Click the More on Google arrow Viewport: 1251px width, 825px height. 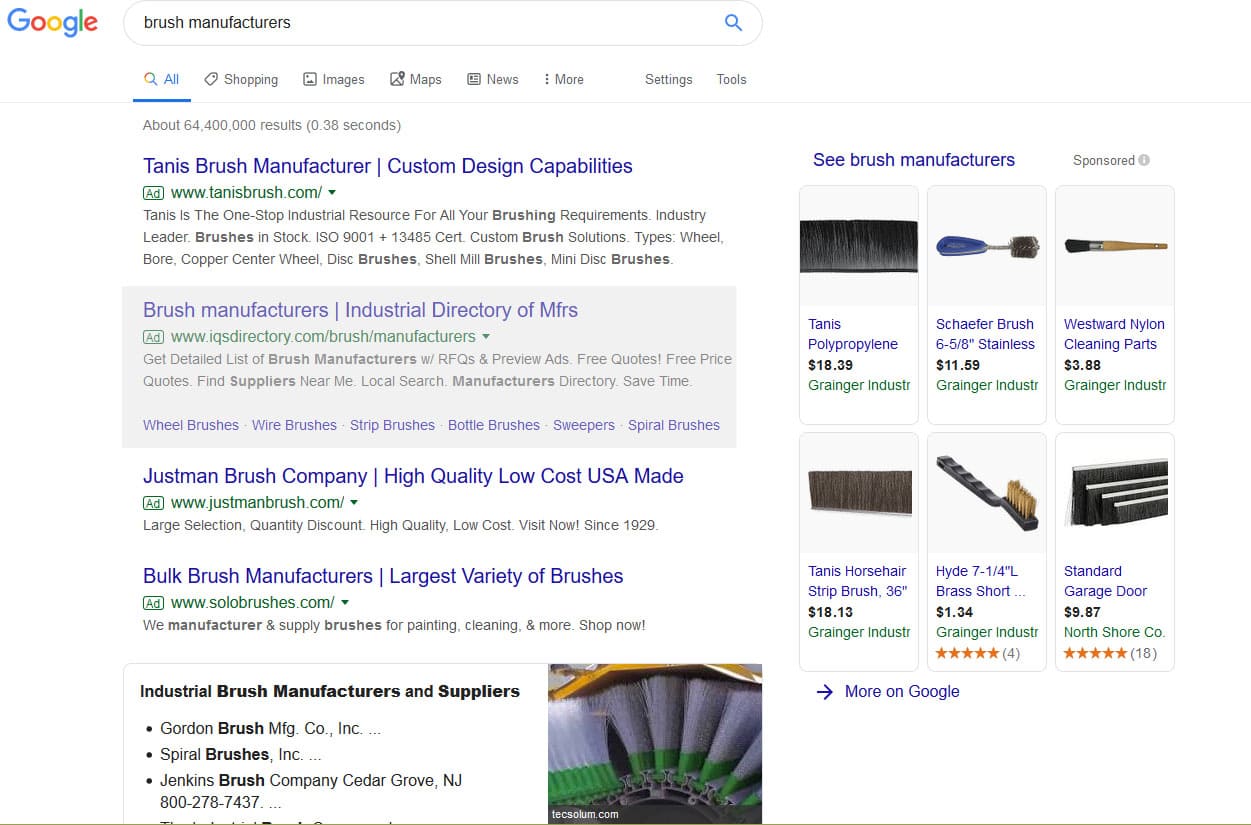825,692
